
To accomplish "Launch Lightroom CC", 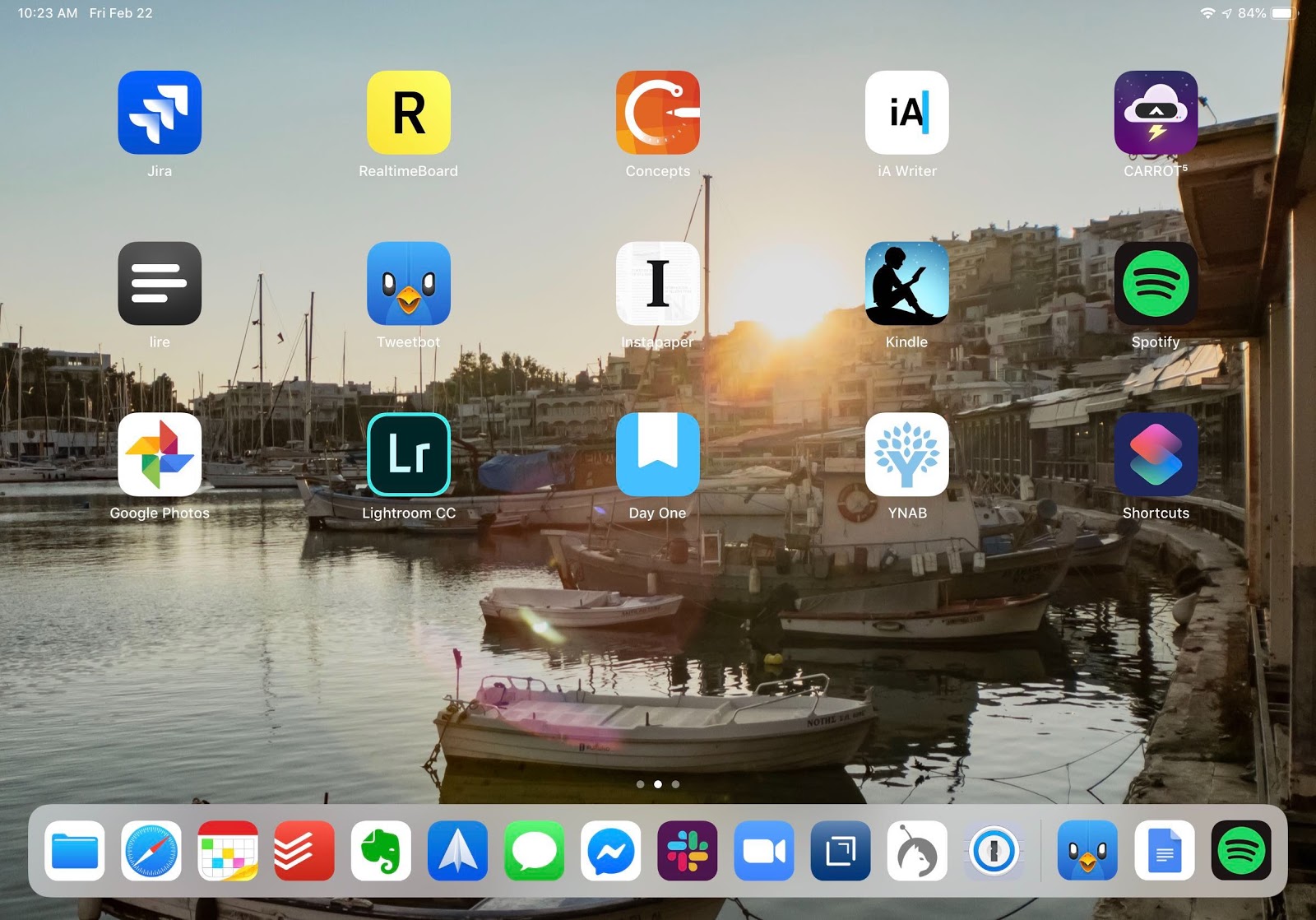I will (x=409, y=454).
